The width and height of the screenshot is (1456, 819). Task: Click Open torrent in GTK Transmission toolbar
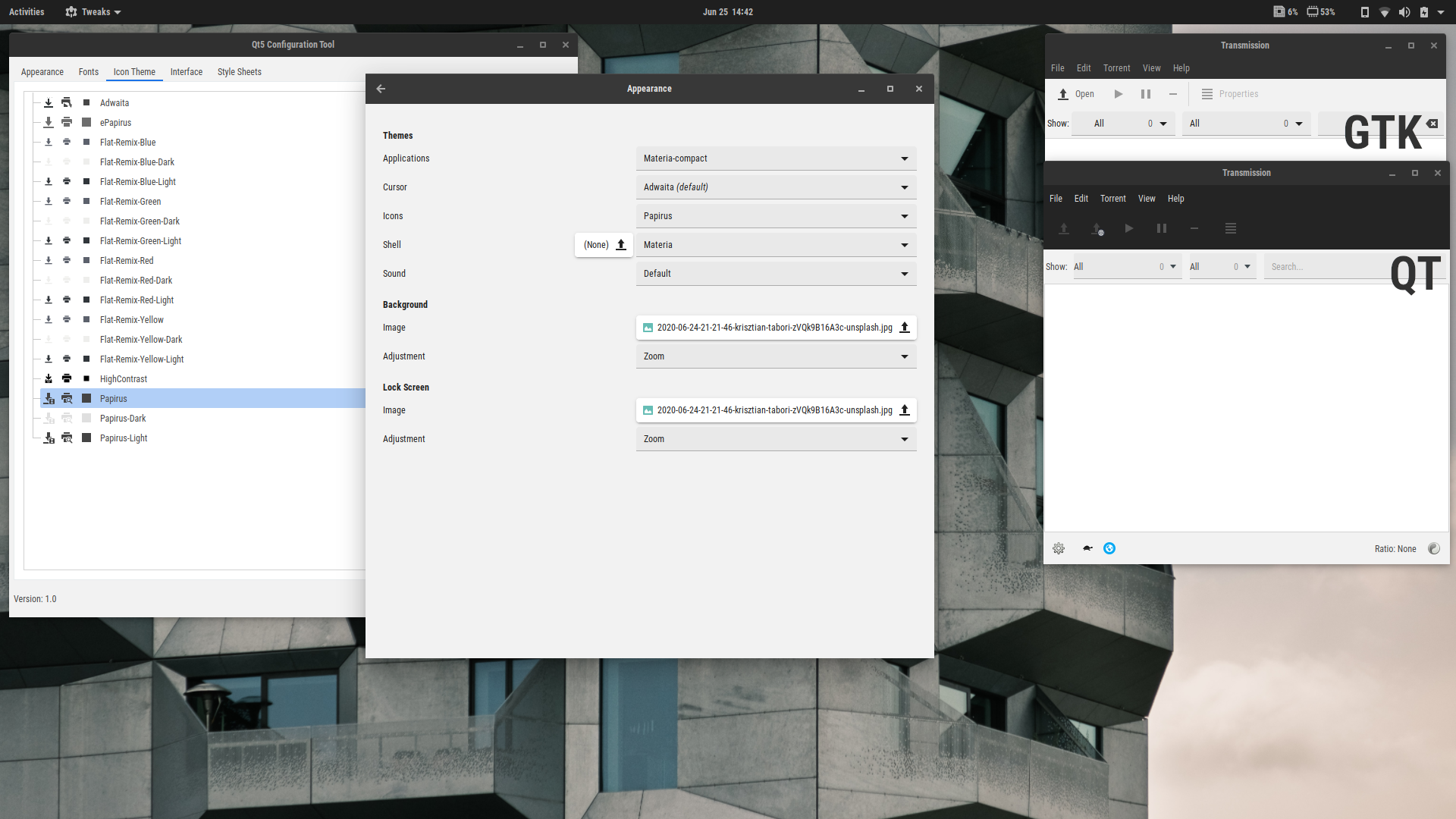pos(1076,94)
